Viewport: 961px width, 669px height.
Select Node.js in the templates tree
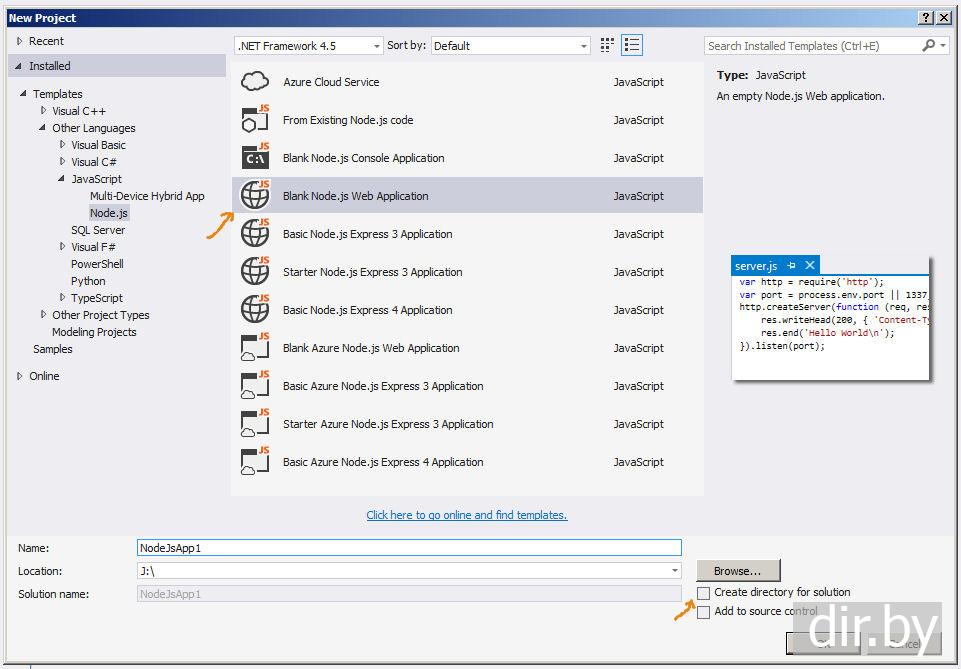tap(108, 213)
